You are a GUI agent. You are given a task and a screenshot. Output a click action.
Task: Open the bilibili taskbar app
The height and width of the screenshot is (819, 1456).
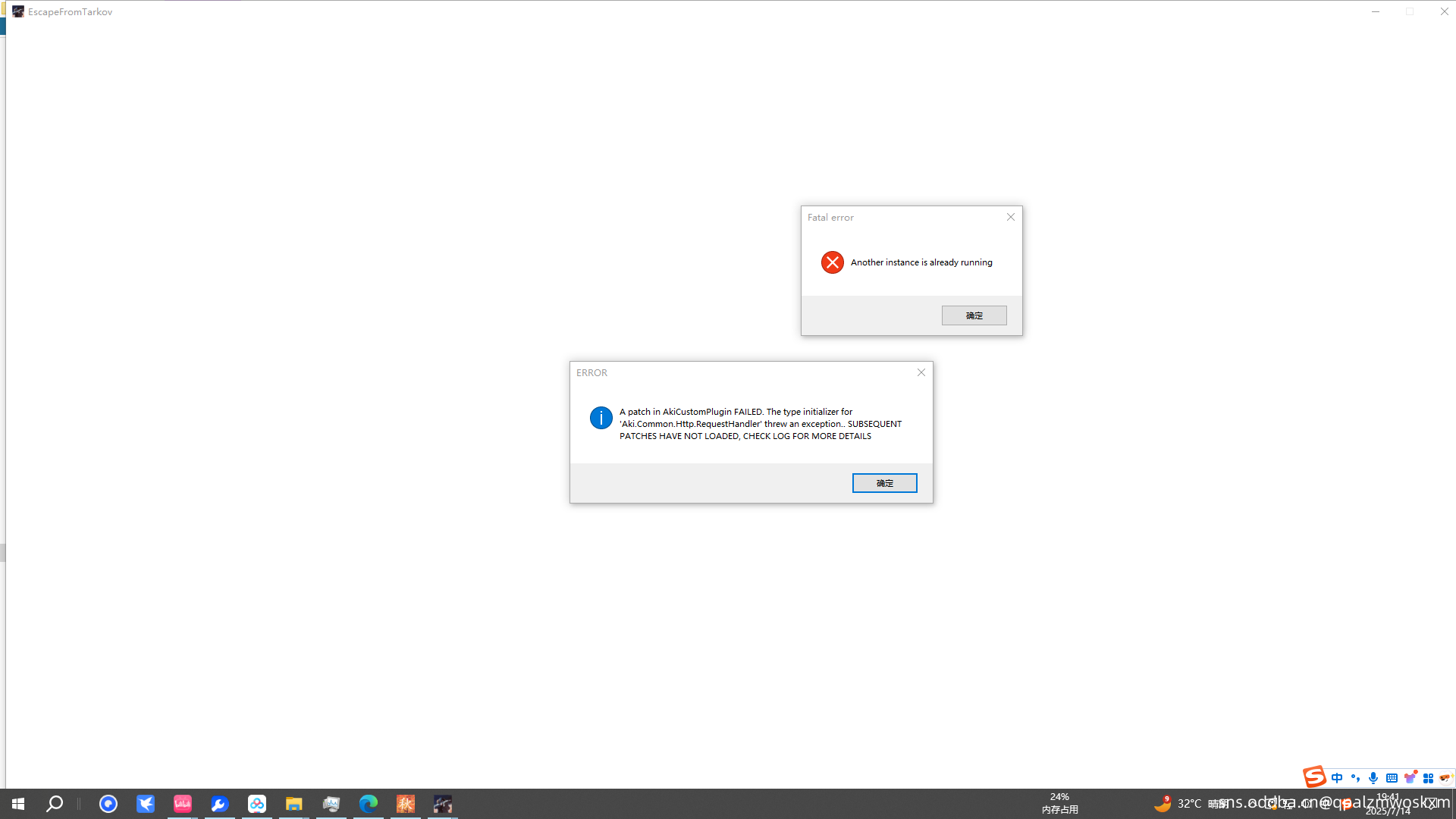click(183, 804)
